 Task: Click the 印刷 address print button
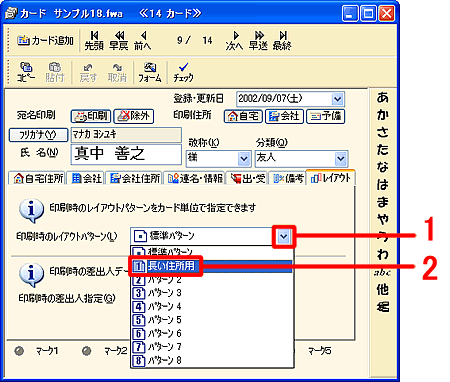[x=91, y=116]
